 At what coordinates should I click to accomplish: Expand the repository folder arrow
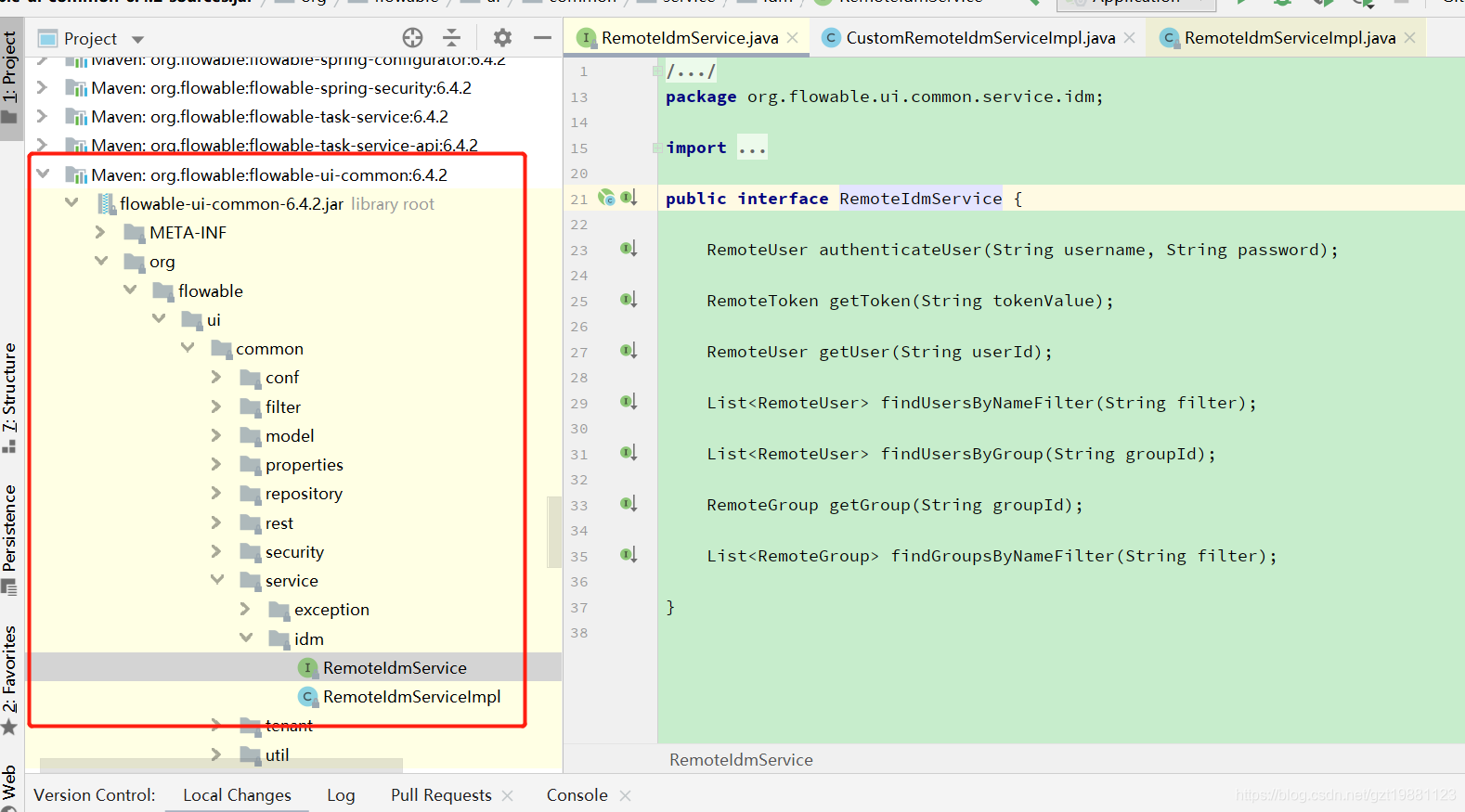tap(216, 493)
